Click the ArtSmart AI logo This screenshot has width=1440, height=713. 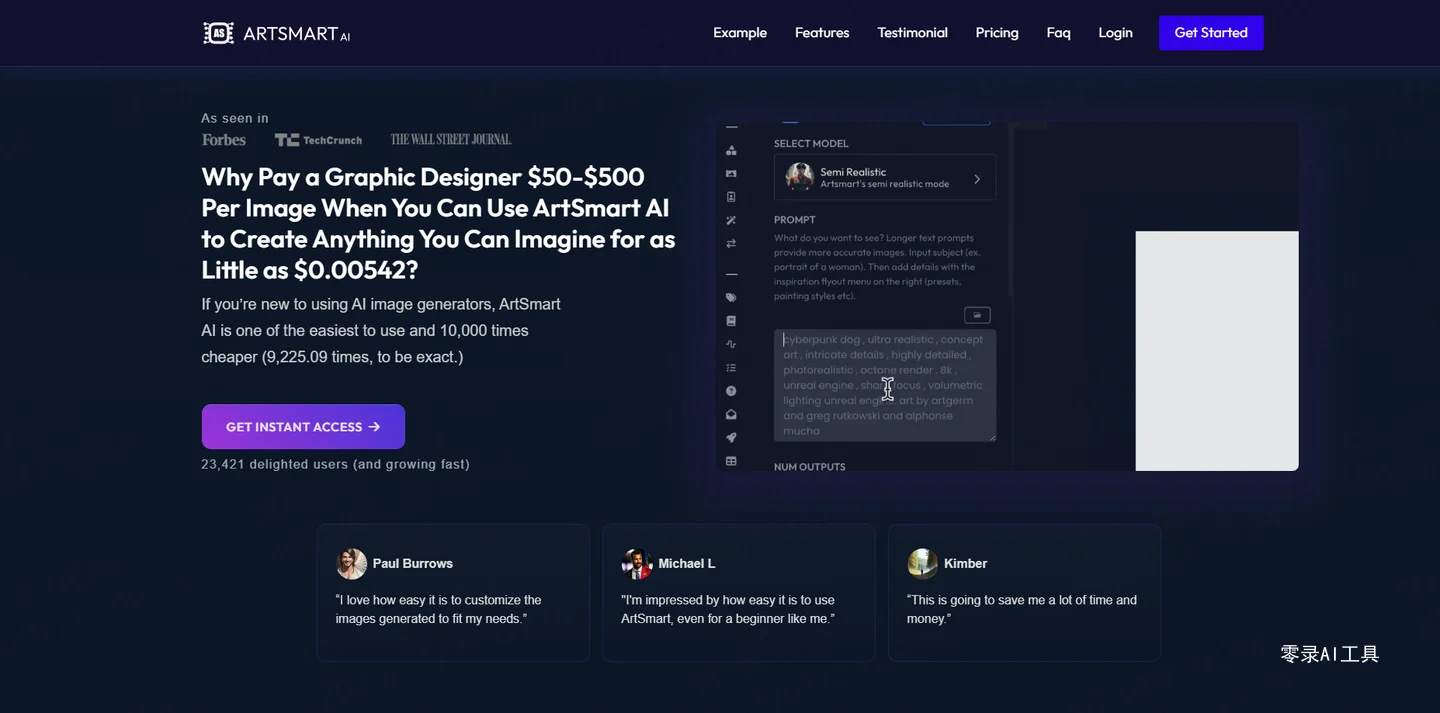[x=277, y=33]
